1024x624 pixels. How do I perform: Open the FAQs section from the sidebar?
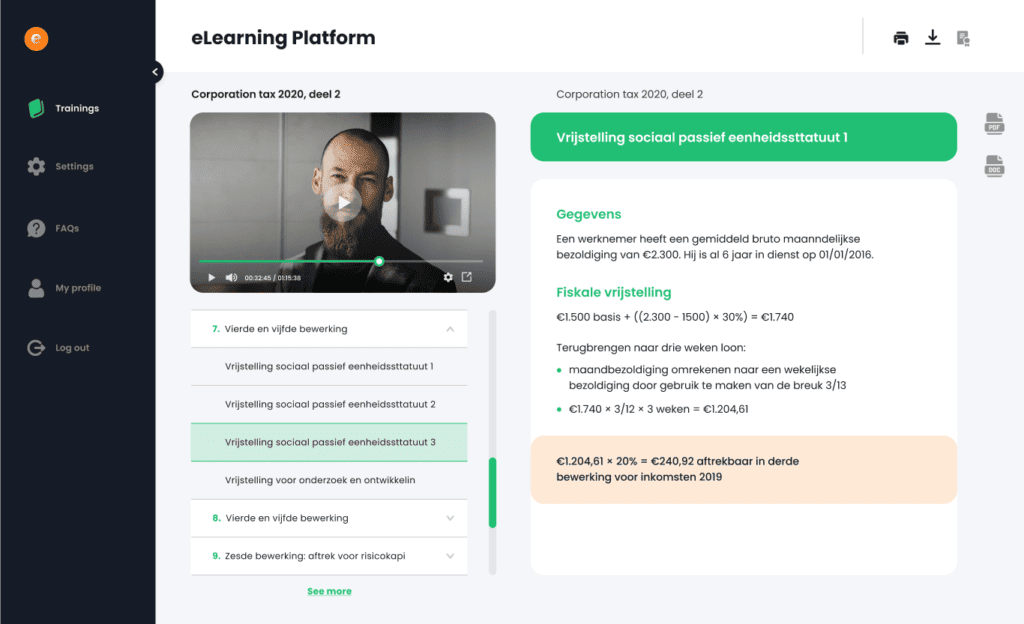click(x=66, y=228)
